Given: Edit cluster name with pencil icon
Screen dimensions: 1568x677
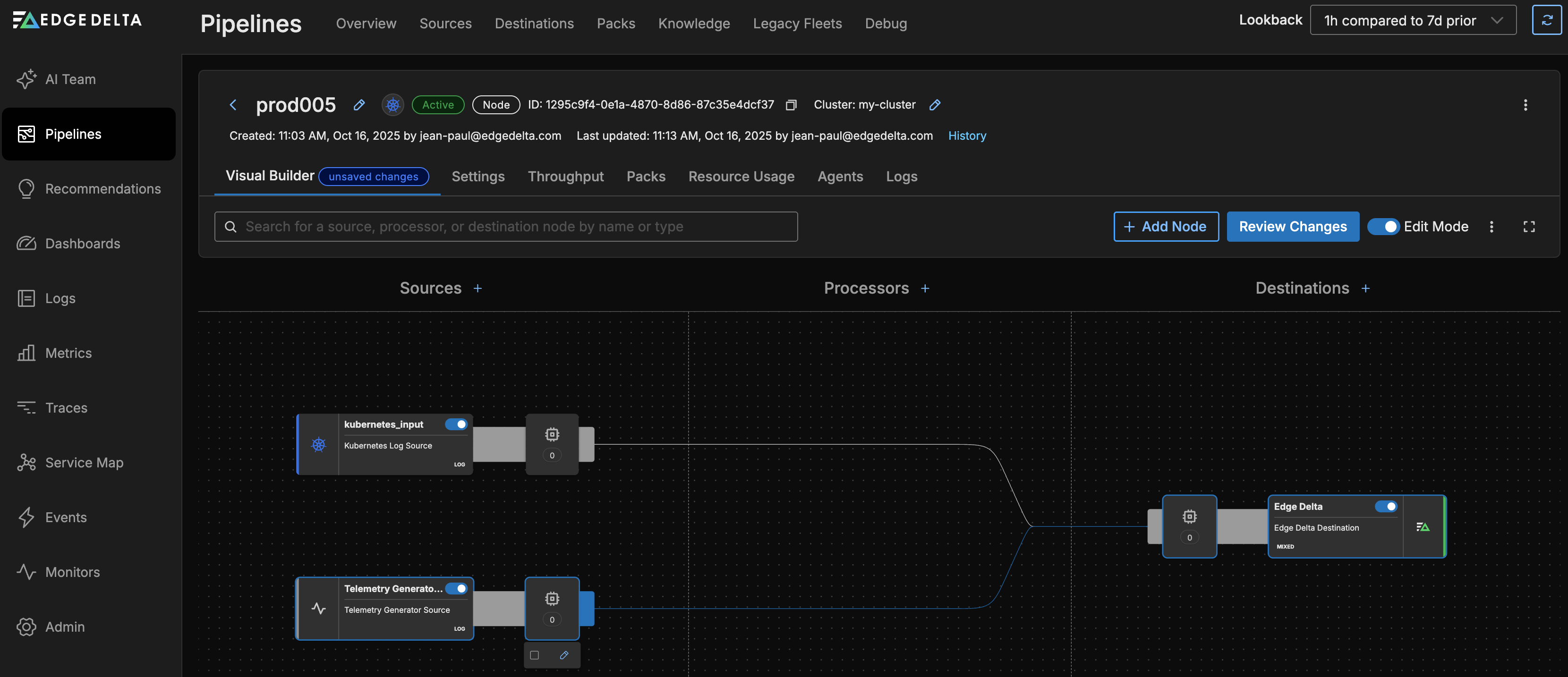Looking at the screenshot, I should point(934,105).
